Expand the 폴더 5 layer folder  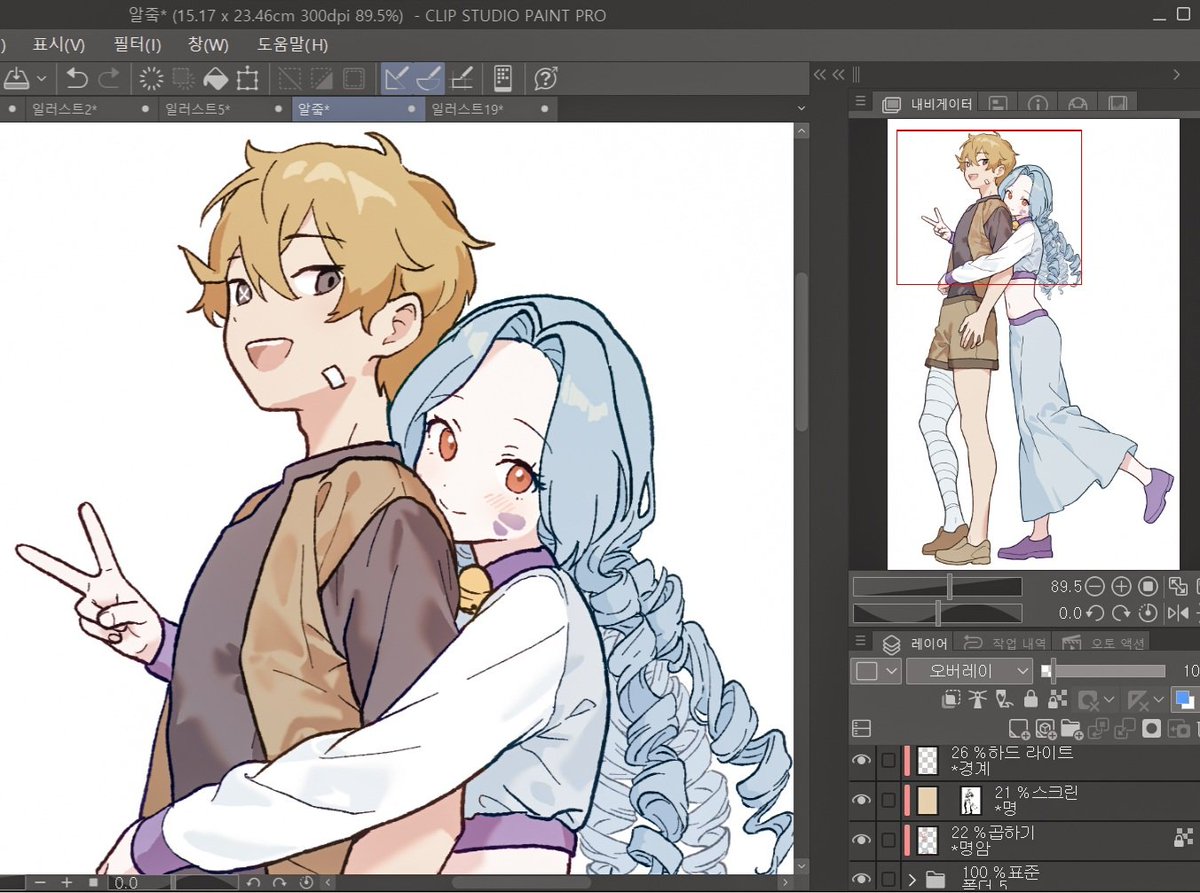(x=911, y=880)
